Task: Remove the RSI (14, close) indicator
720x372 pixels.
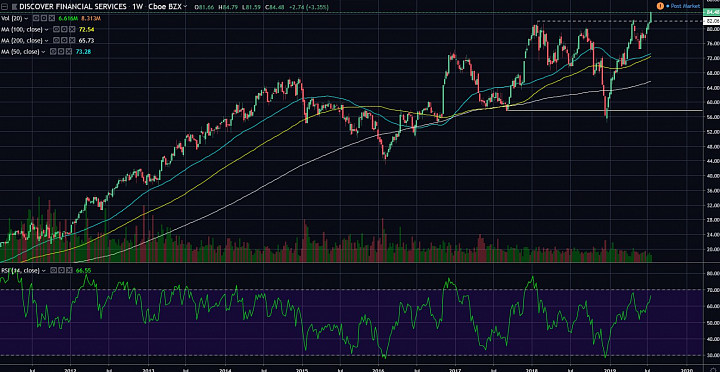Action: [69, 270]
